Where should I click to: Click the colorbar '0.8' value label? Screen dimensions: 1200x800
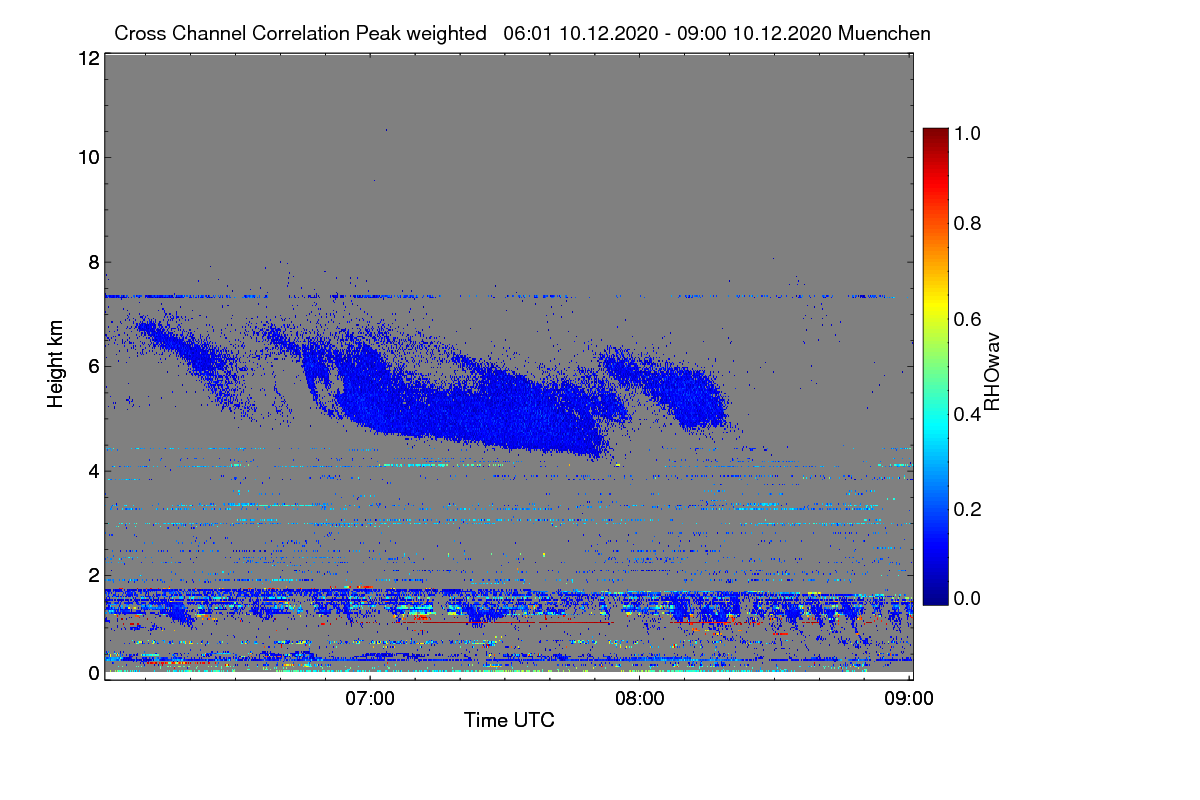click(x=967, y=223)
